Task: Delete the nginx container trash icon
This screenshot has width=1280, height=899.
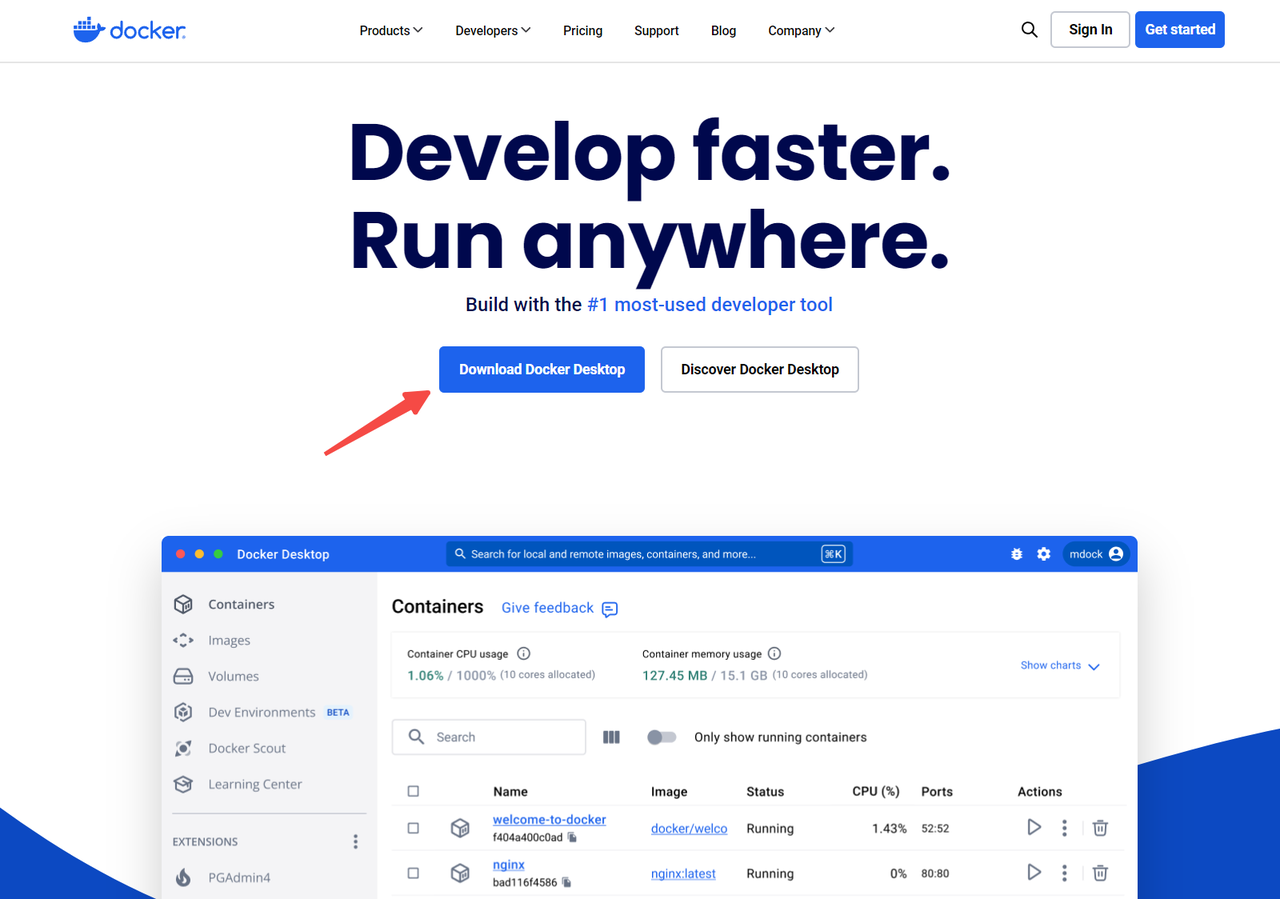Action: point(1100,873)
